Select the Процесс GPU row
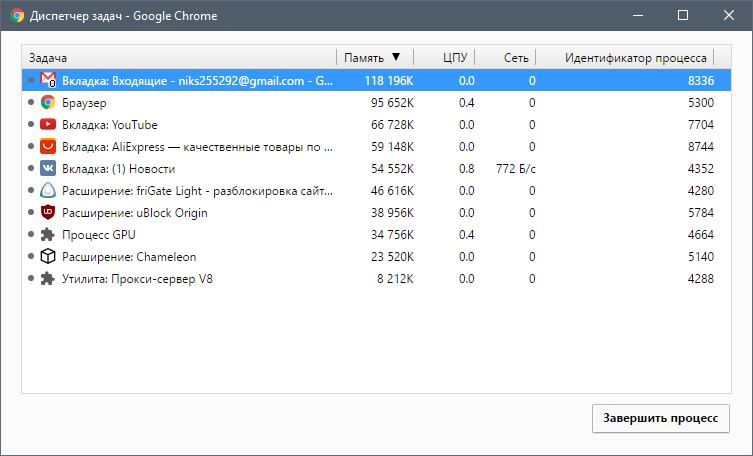753x456 pixels. tap(376, 234)
